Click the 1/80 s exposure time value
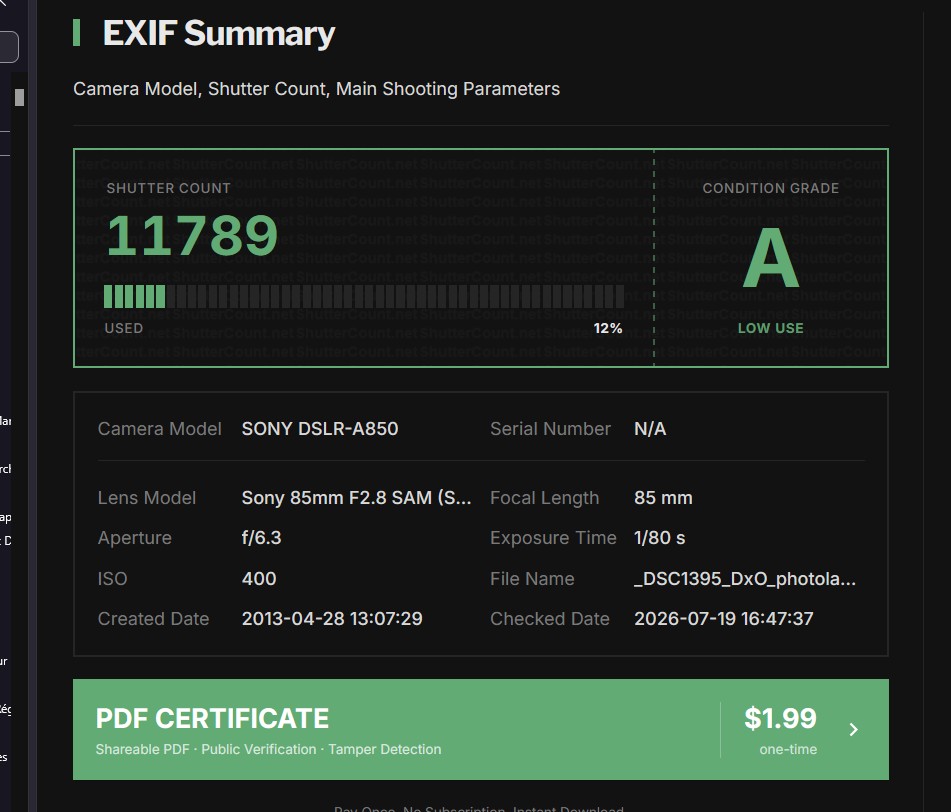The height and width of the screenshot is (812, 951). click(659, 538)
